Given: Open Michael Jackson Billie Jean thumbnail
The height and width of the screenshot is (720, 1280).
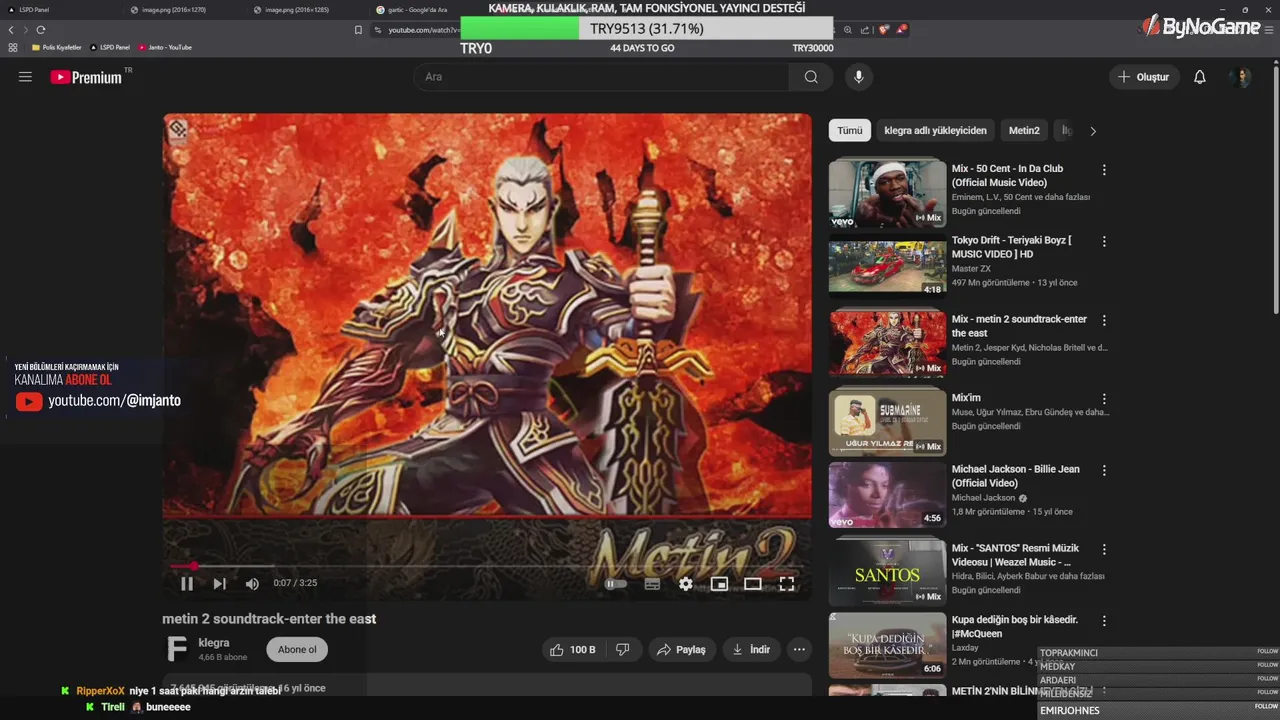Looking at the screenshot, I should 887,494.
